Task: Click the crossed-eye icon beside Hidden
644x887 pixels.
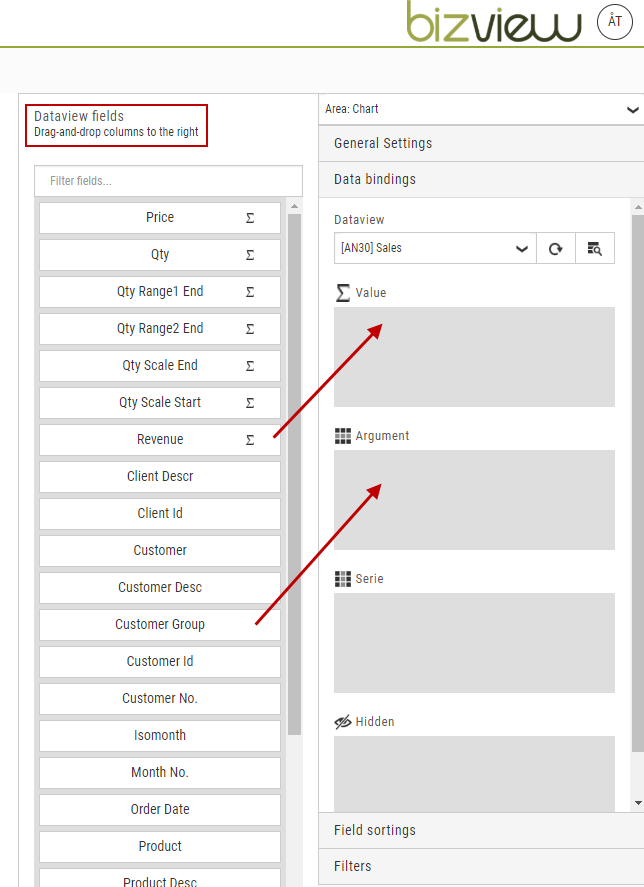Action: [x=342, y=721]
